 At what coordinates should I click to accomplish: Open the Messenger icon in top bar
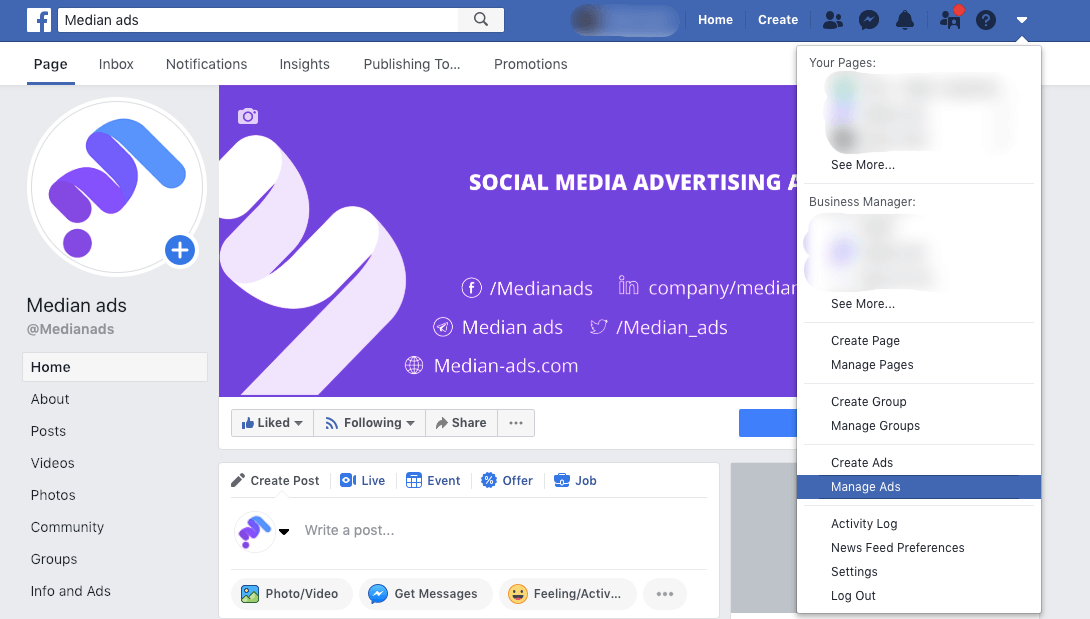(869, 20)
